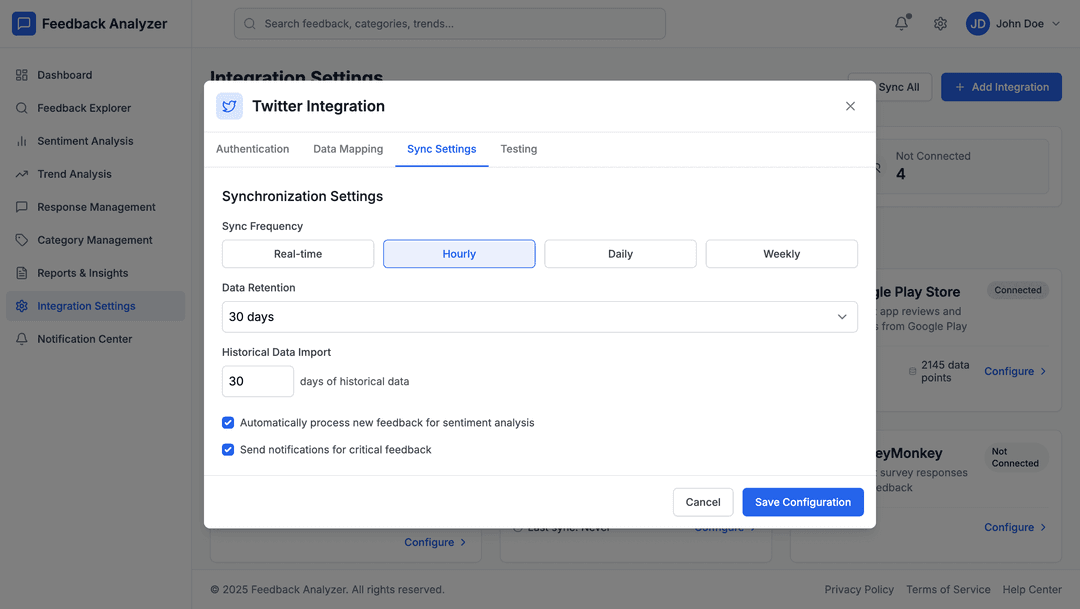Close the Twitter Integration dialog
Image resolution: width=1080 pixels, height=609 pixels.
tap(850, 106)
